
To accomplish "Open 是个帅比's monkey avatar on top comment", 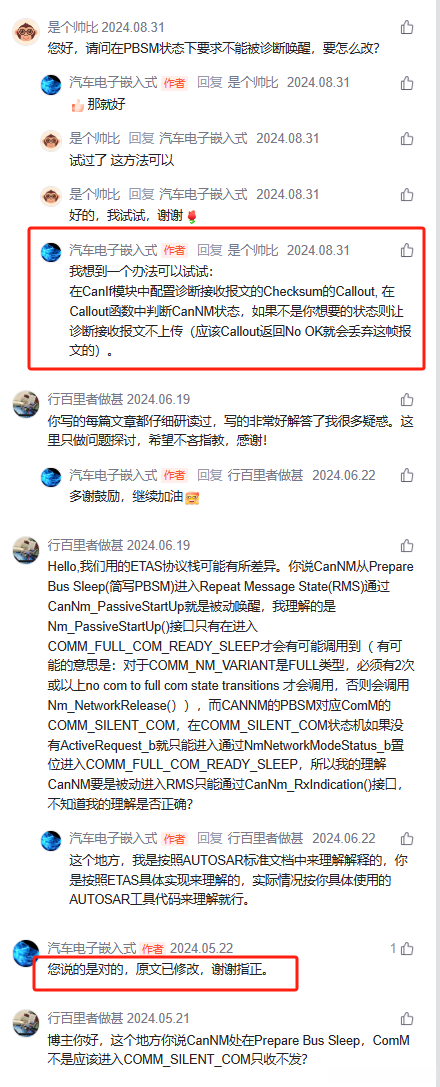I will [26, 32].
